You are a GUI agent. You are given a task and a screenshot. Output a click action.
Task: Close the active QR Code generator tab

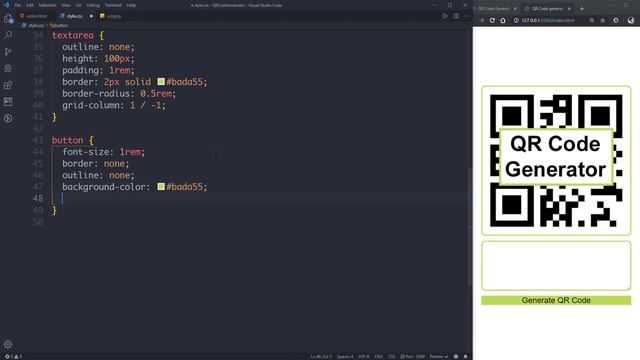tap(569, 9)
